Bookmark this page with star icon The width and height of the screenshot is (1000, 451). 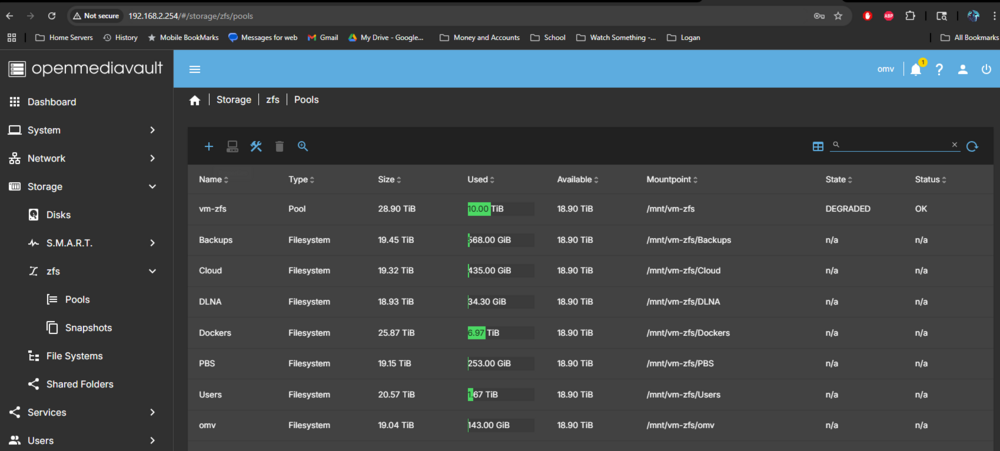point(838,16)
